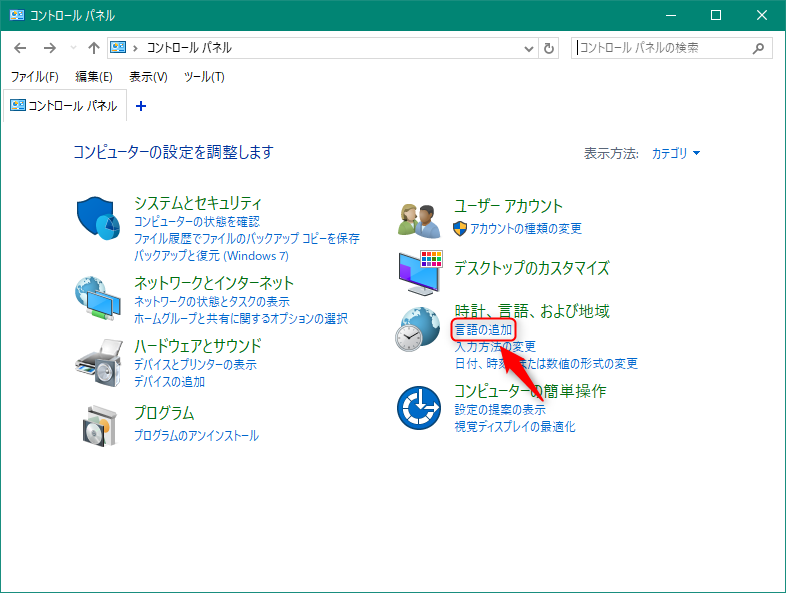Click プログラムのアンインストール link
This screenshot has width=786, height=593.
pyautogui.click(x=196, y=436)
